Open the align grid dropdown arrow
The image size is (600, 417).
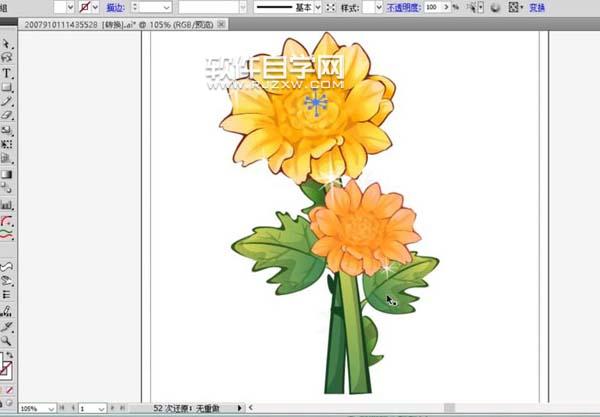[522, 7]
